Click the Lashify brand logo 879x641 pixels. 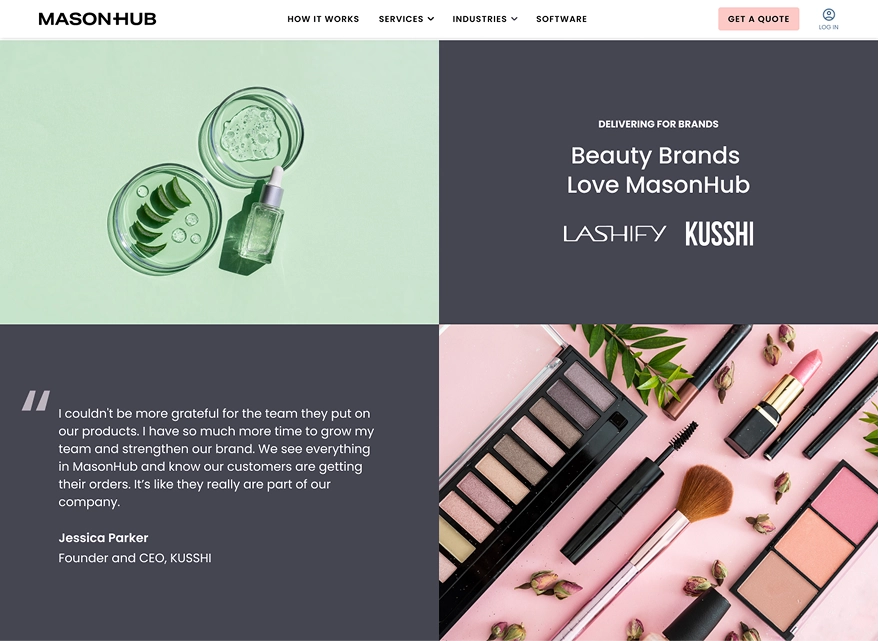tap(614, 234)
